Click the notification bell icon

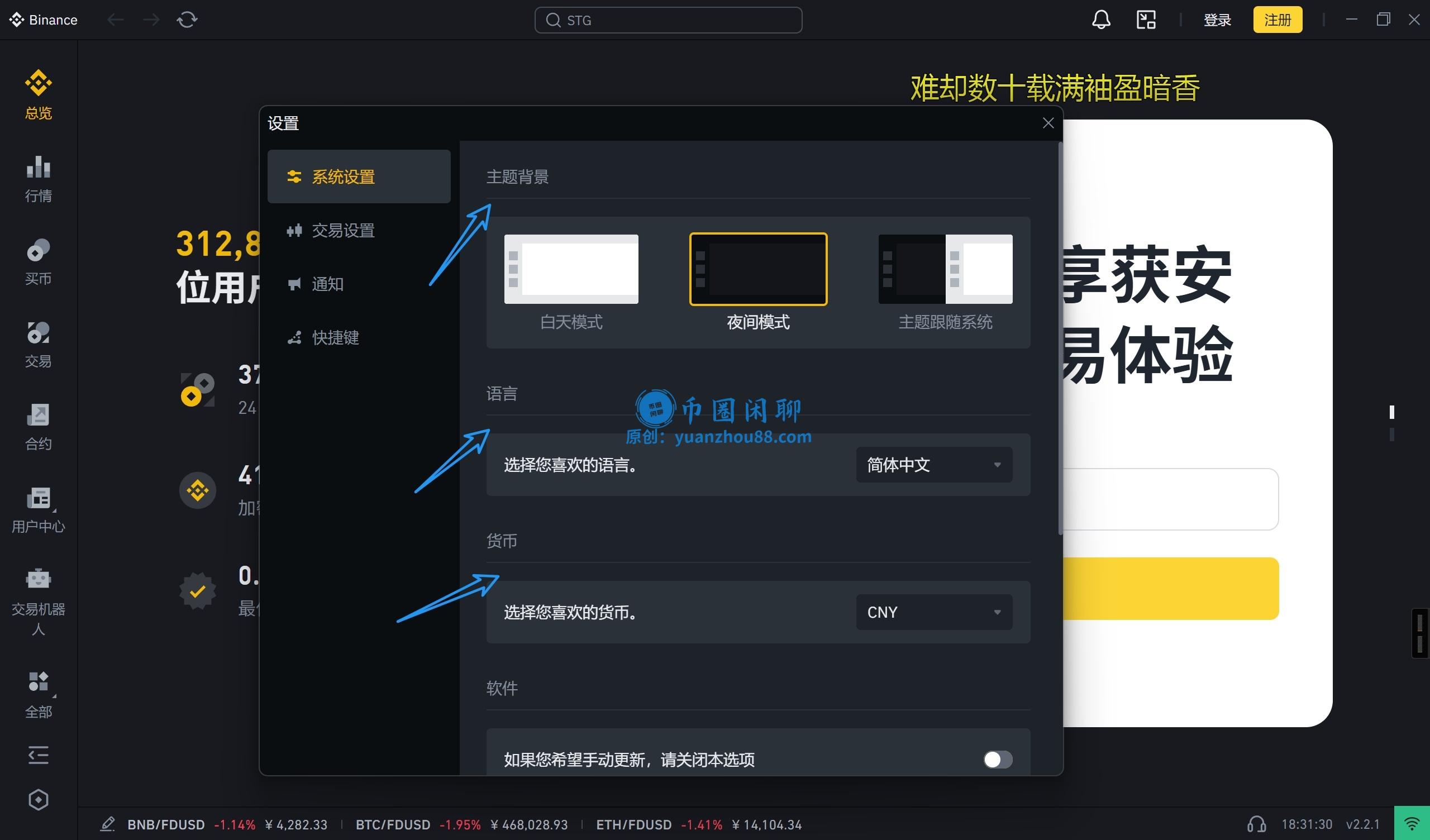point(1101,20)
